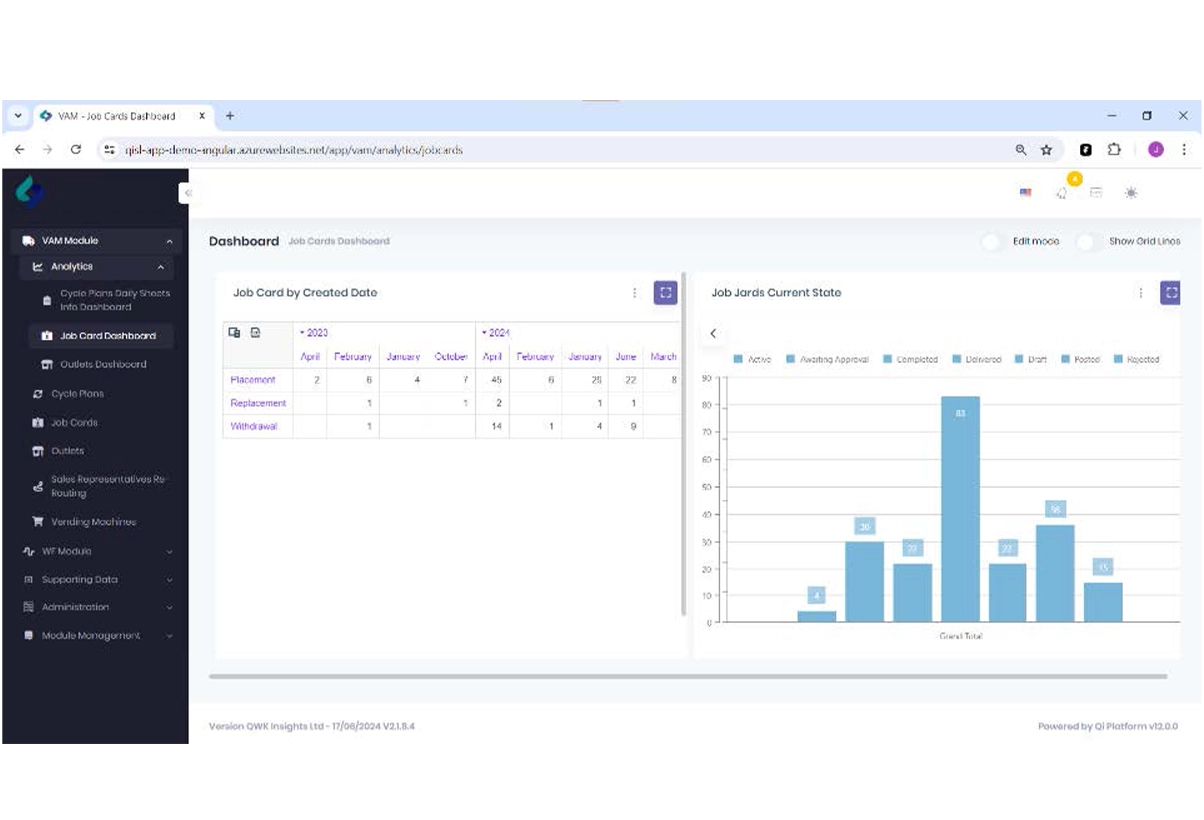Viewport: 1204px width, 820px height.
Task: Click the export icon in pivot table header
Action: point(255,333)
